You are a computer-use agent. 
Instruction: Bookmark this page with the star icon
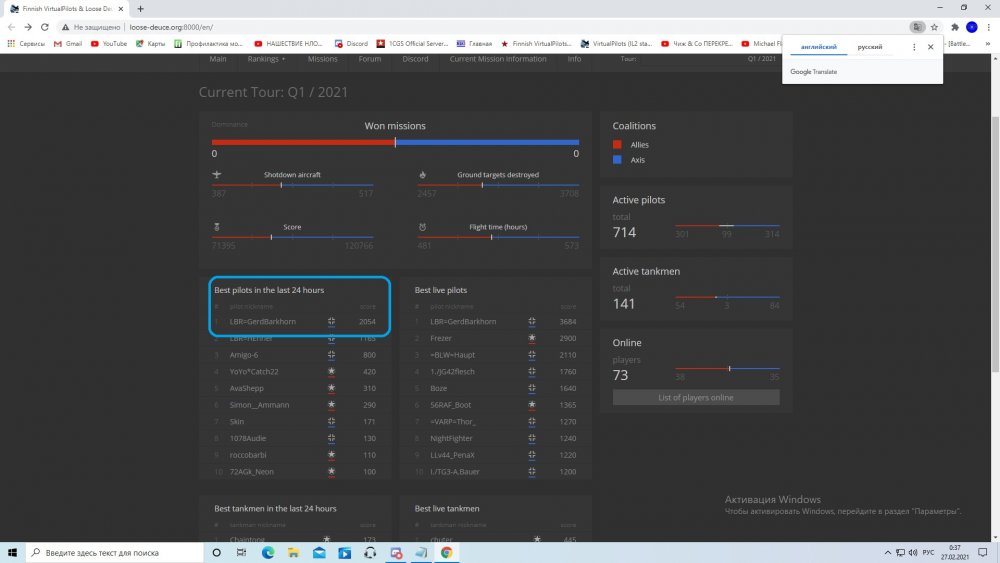[934, 27]
